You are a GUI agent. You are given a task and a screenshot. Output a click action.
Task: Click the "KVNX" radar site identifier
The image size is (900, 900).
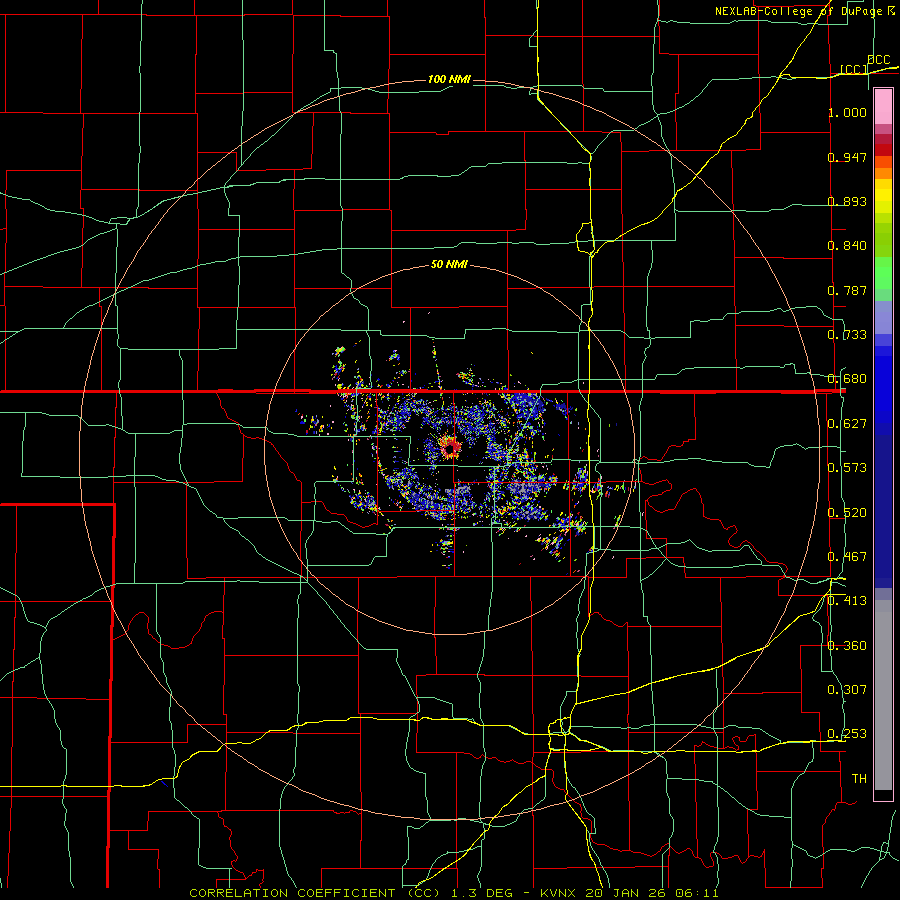[559, 893]
